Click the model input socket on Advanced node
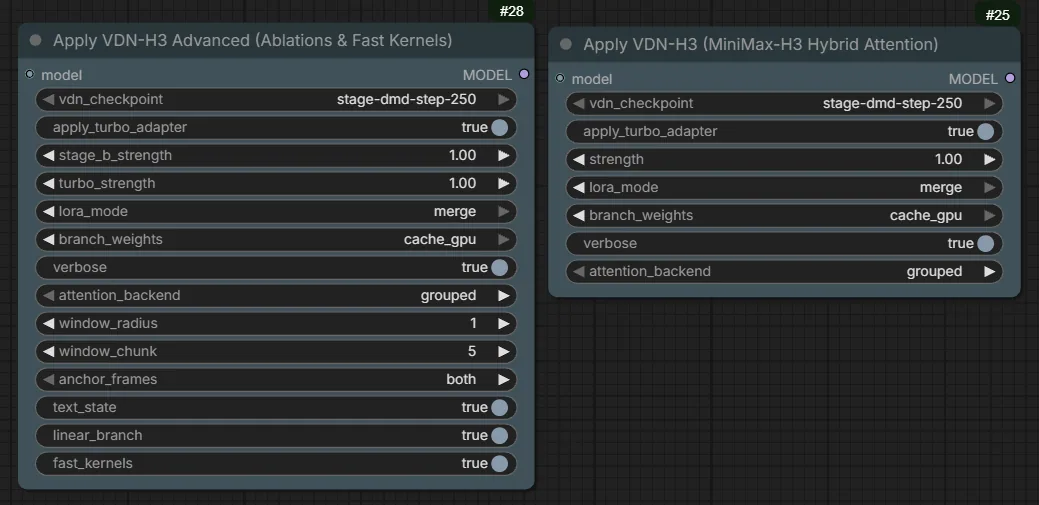The image size is (1039, 505). pyautogui.click(x=29, y=74)
